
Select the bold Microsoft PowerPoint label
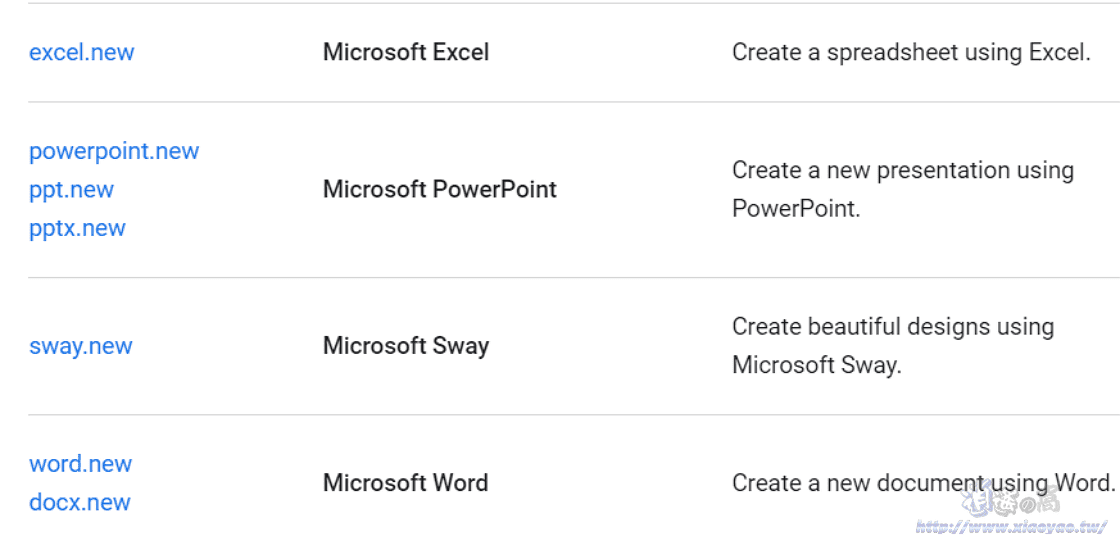click(440, 189)
